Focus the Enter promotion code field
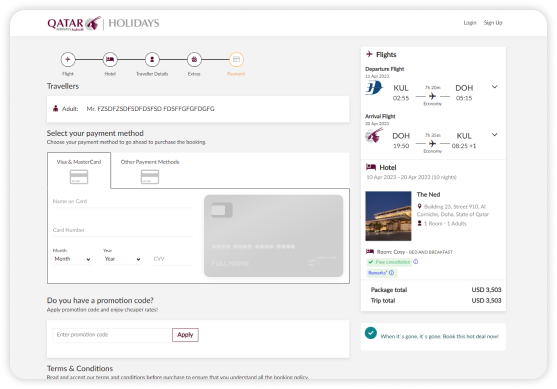Screen dimensions: 557x389 tap(112, 335)
